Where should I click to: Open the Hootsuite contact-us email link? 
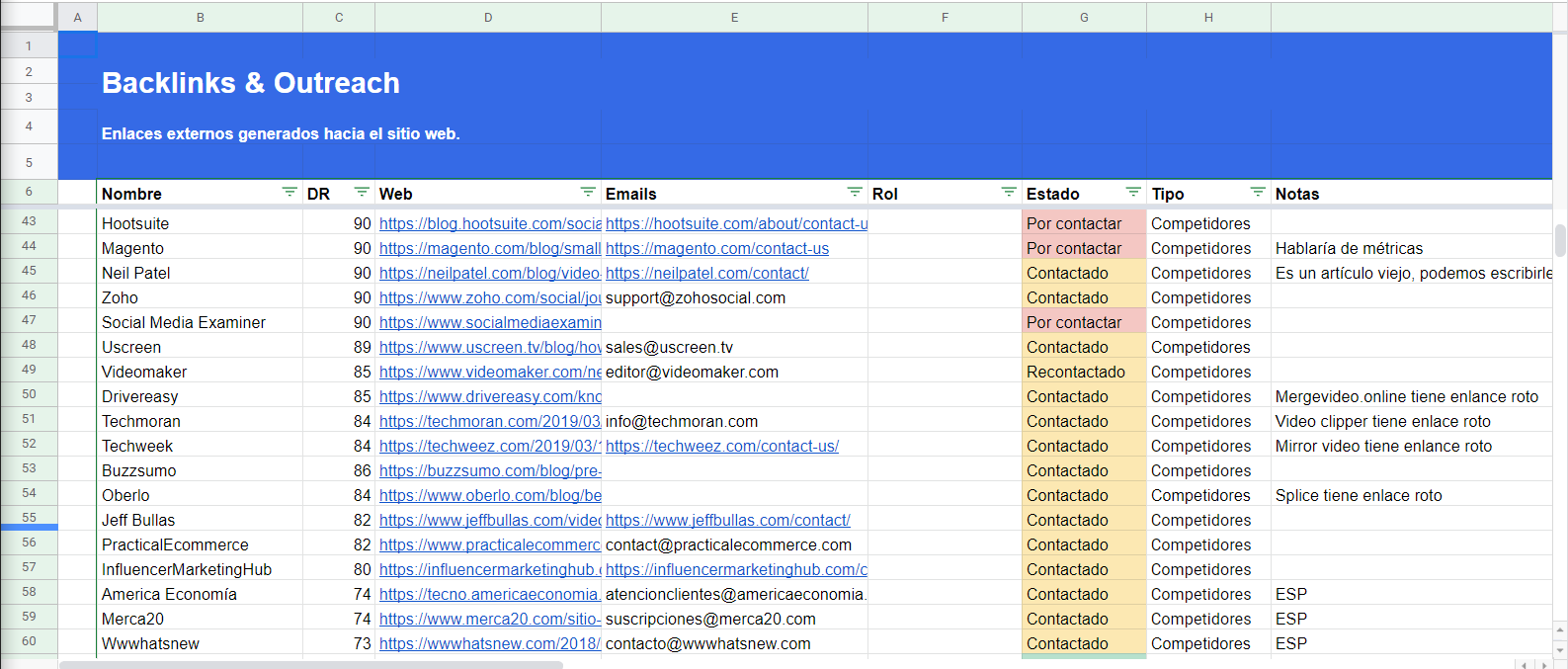736,224
